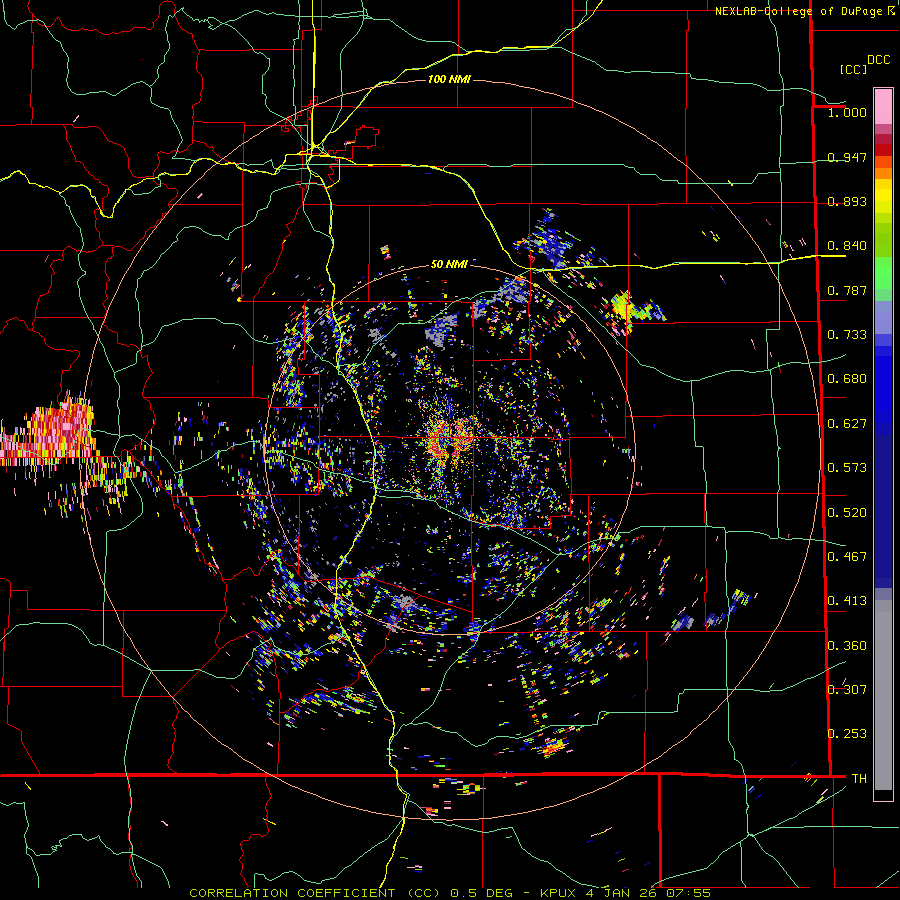Pick the gray lower segment of color bar

tap(883, 695)
